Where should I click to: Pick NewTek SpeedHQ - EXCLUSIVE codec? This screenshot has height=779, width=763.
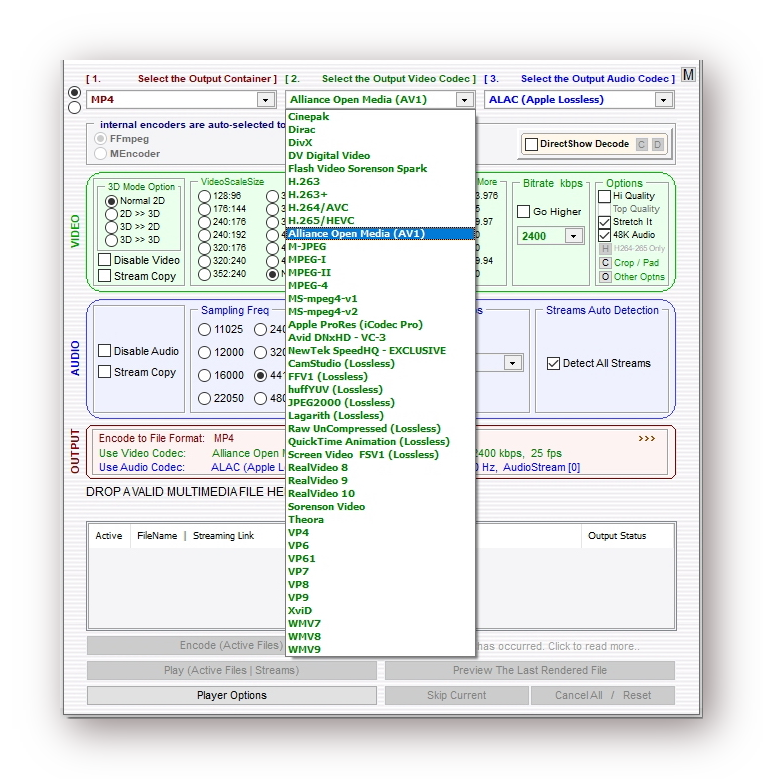tap(381, 351)
